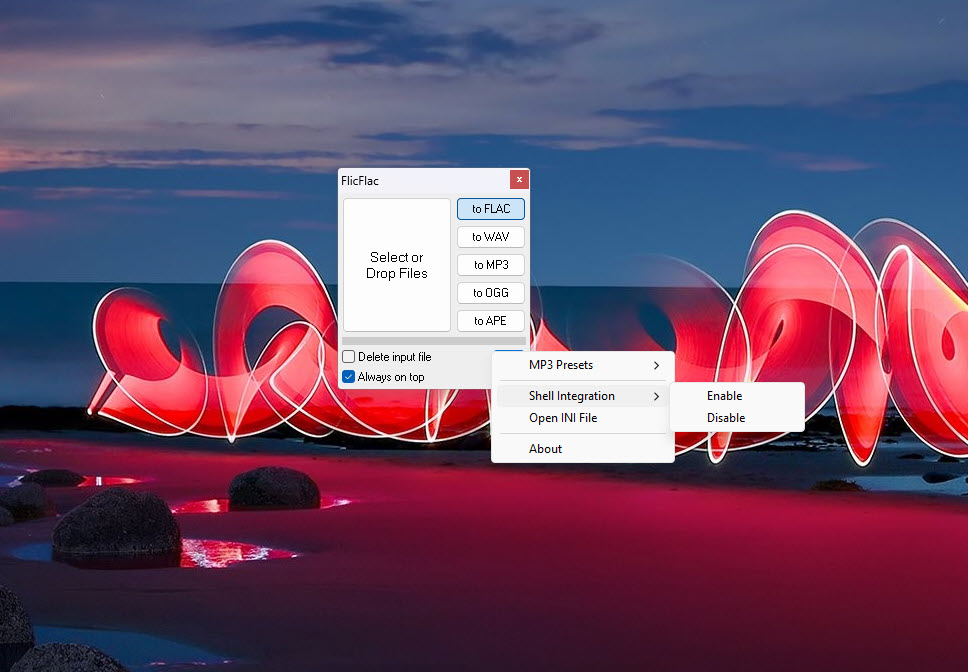The width and height of the screenshot is (968, 672).
Task: Click the to WAV button
Action: (x=491, y=237)
